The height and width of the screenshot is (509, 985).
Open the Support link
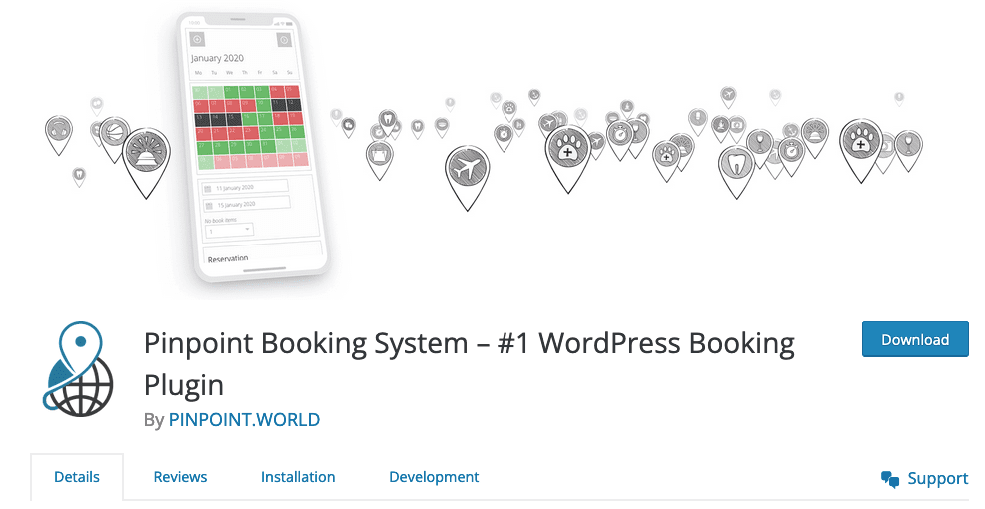pos(924,479)
